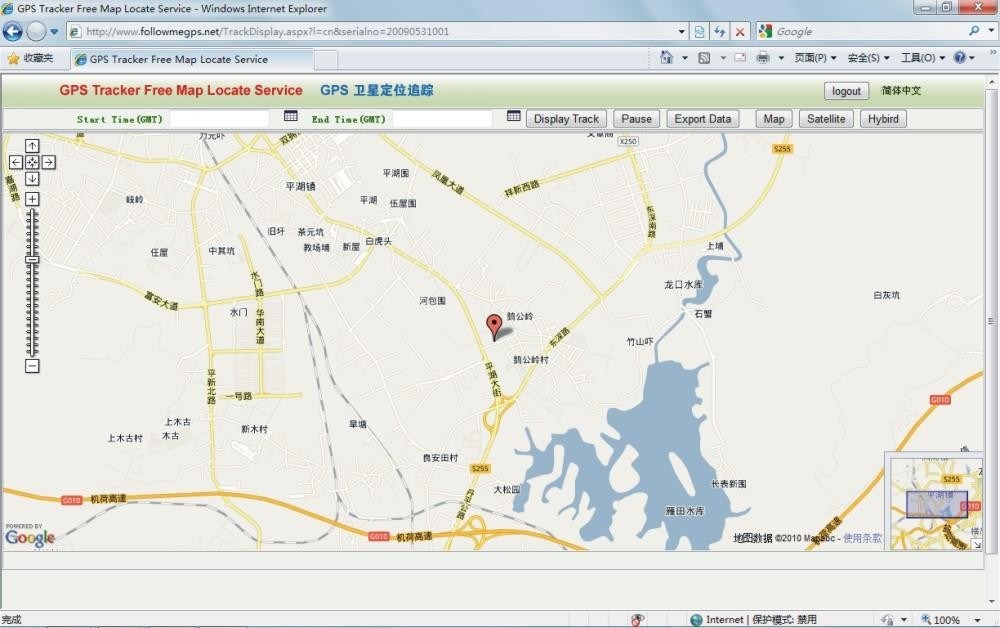Expand the 安全(S) dropdown menu

[x=869, y=58]
